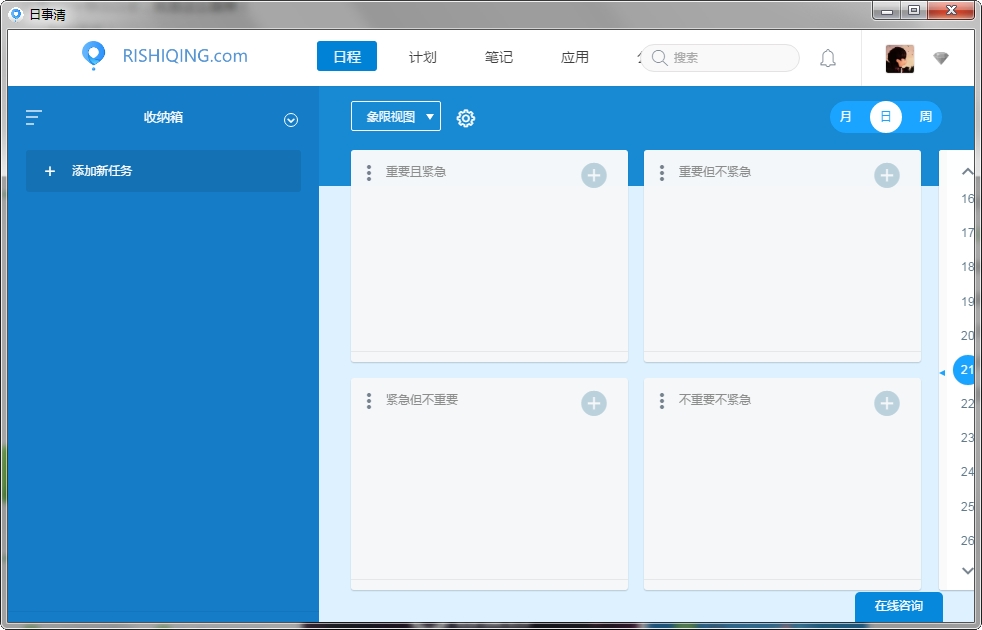Add task in 紧急但不重要 quadrant with plus
Viewport: 982px width, 630px height.
click(x=594, y=403)
